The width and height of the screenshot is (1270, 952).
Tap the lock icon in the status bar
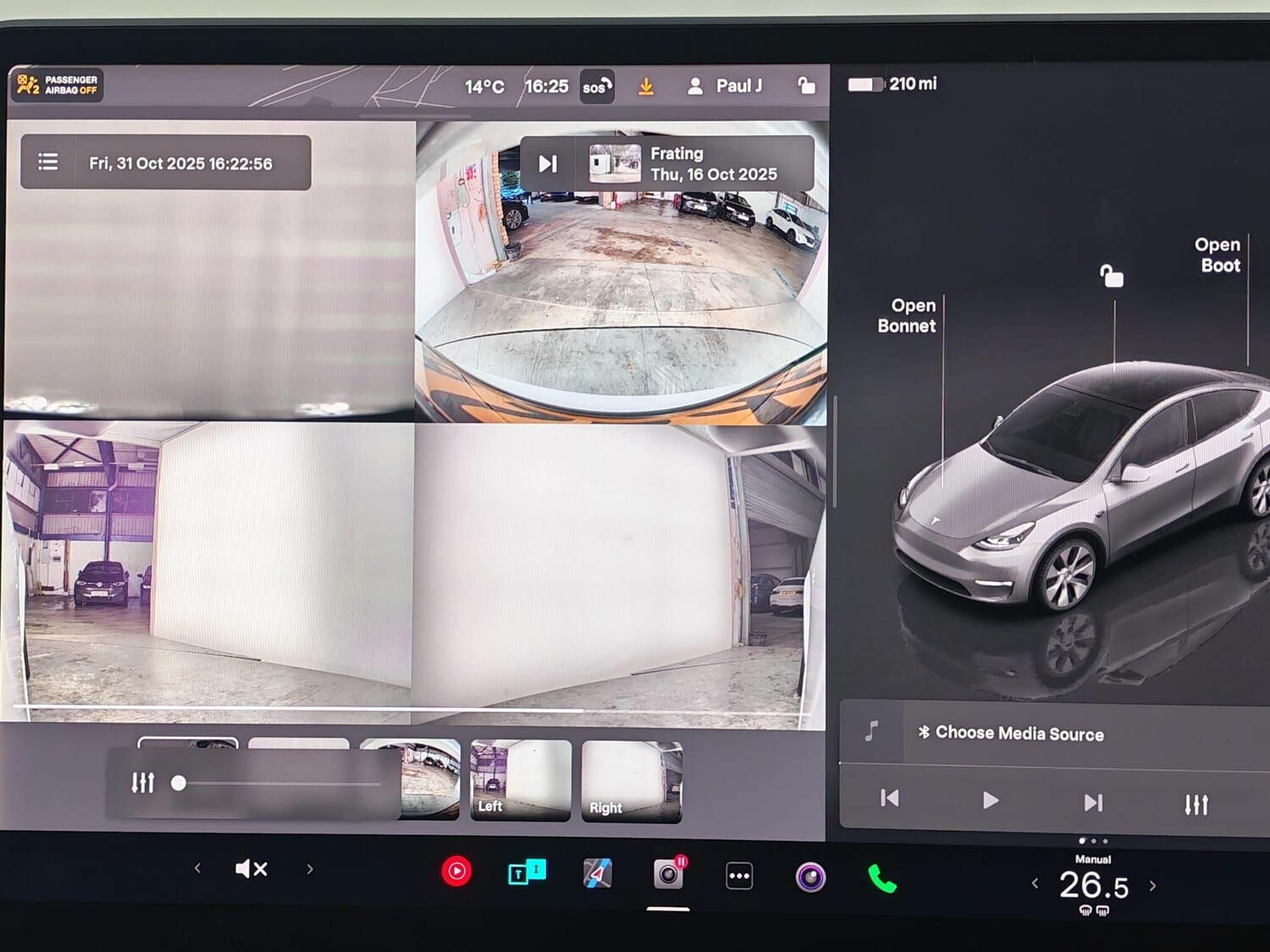[805, 85]
